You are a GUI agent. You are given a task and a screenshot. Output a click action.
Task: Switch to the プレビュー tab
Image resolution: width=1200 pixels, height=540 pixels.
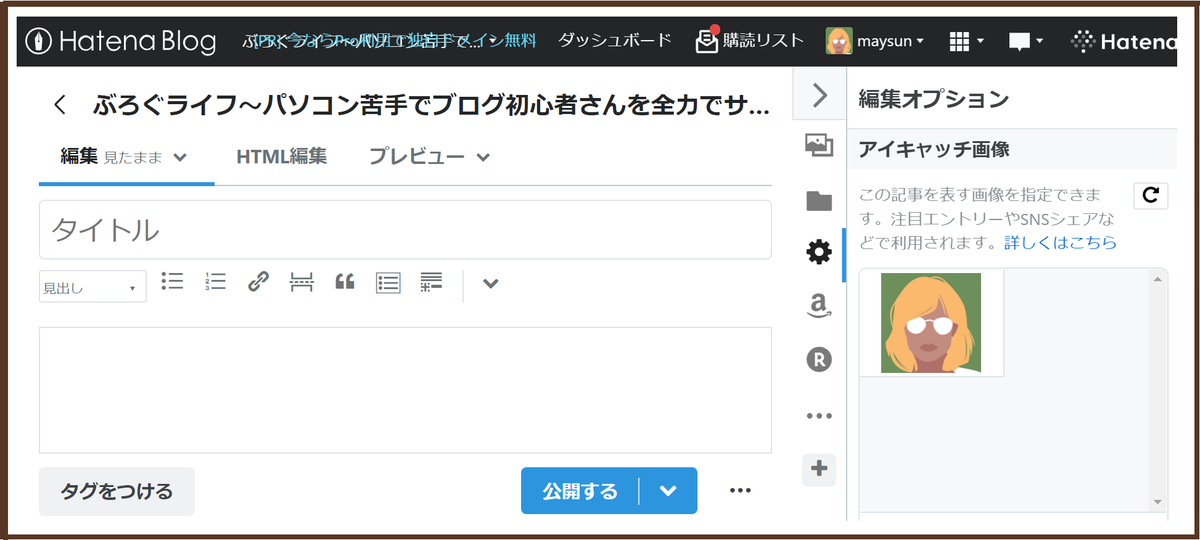click(x=416, y=157)
